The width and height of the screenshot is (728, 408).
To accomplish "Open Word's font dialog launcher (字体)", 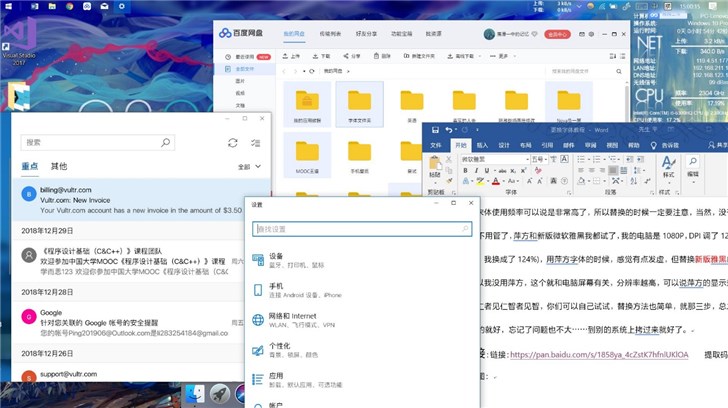I will click(569, 192).
